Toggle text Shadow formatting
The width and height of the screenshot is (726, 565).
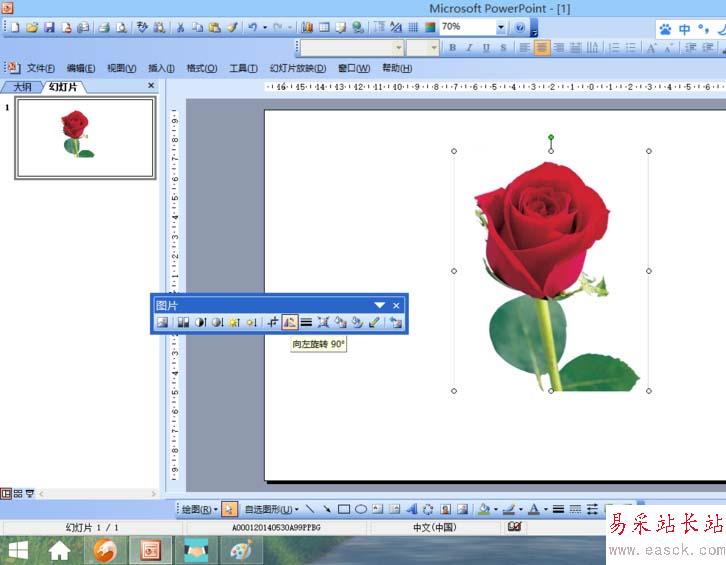[503, 47]
